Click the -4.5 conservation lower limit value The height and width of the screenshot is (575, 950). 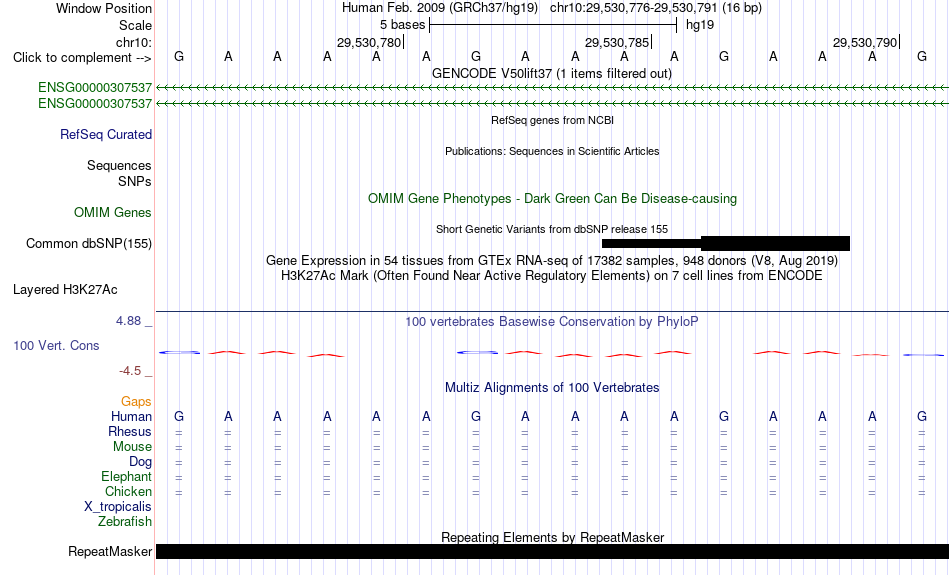[x=130, y=370]
